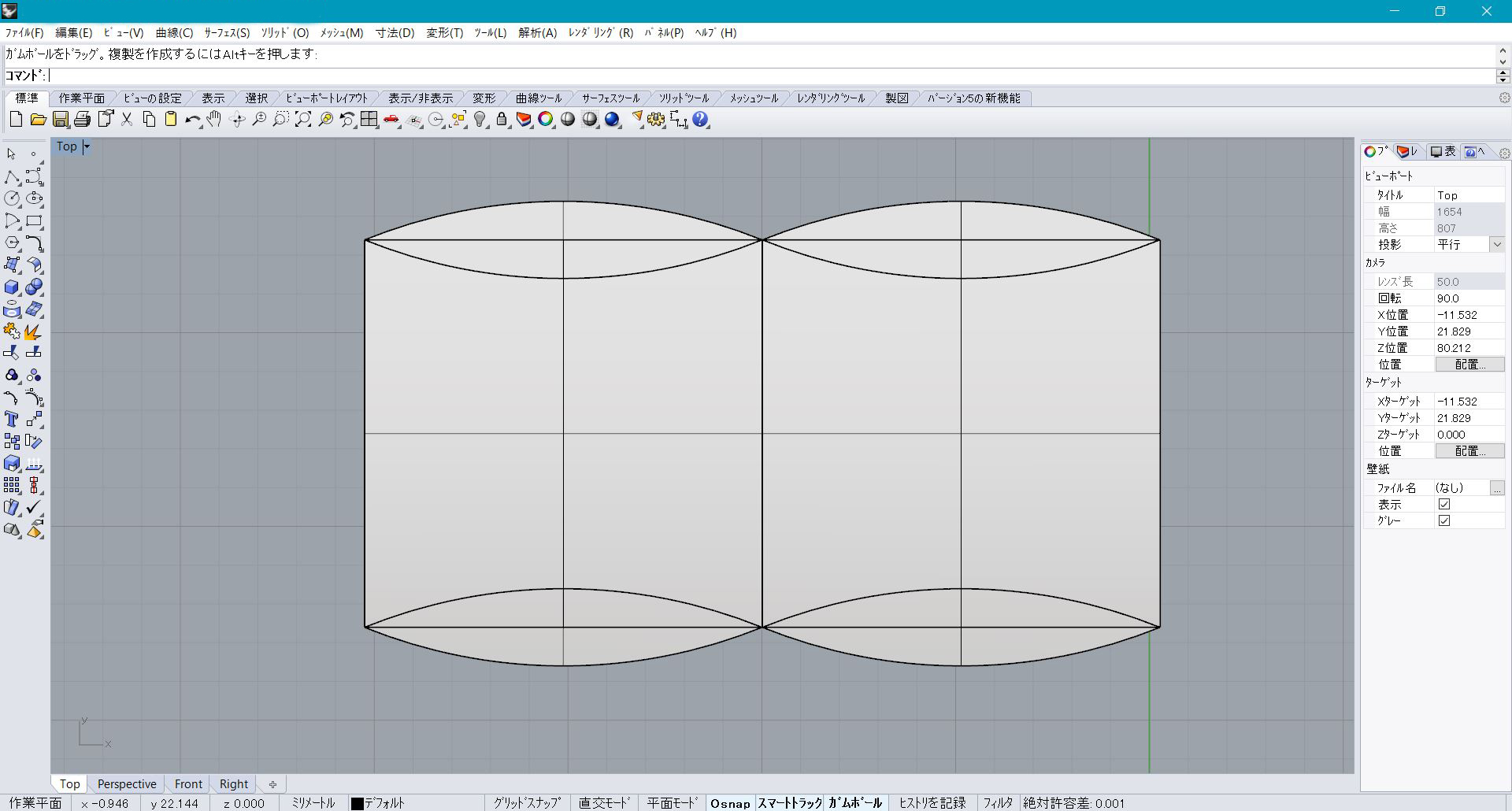The height and width of the screenshot is (811, 1512).
Task: Toggle スマートトラック in status bar
Action: click(790, 802)
